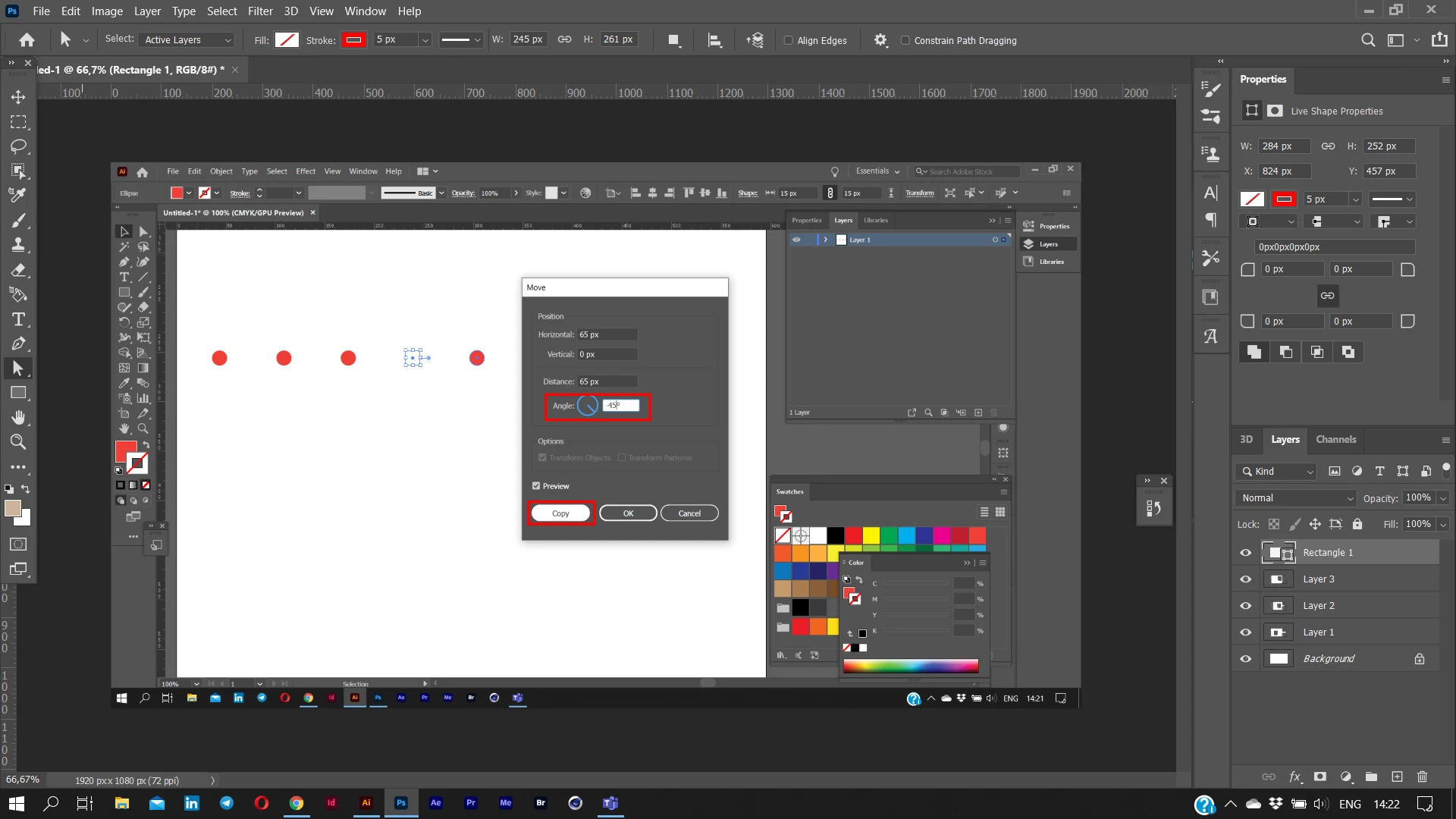
Task: Open path alignment options icon
Action: pyautogui.click(x=714, y=40)
